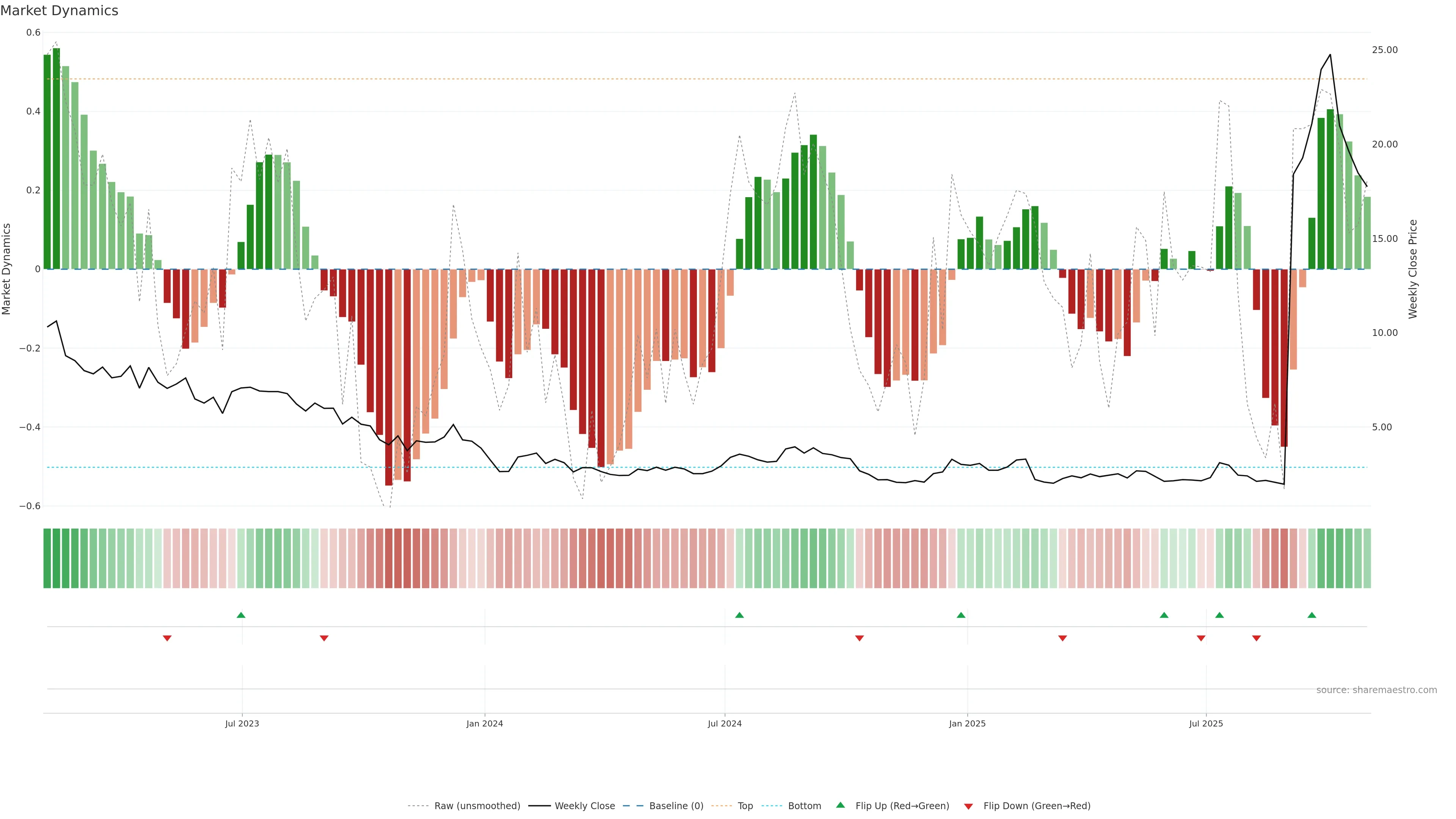
Task: Click the Market Dynamics chart title
Action: click(60, 11)
